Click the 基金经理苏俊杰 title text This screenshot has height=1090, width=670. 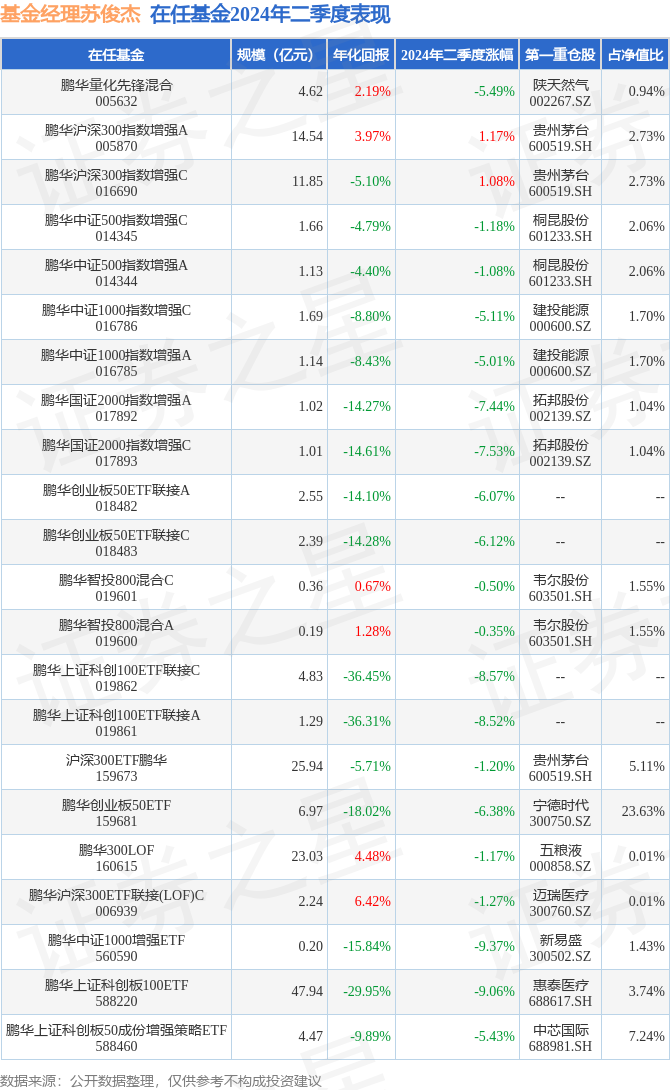click(x=70, y=15)
